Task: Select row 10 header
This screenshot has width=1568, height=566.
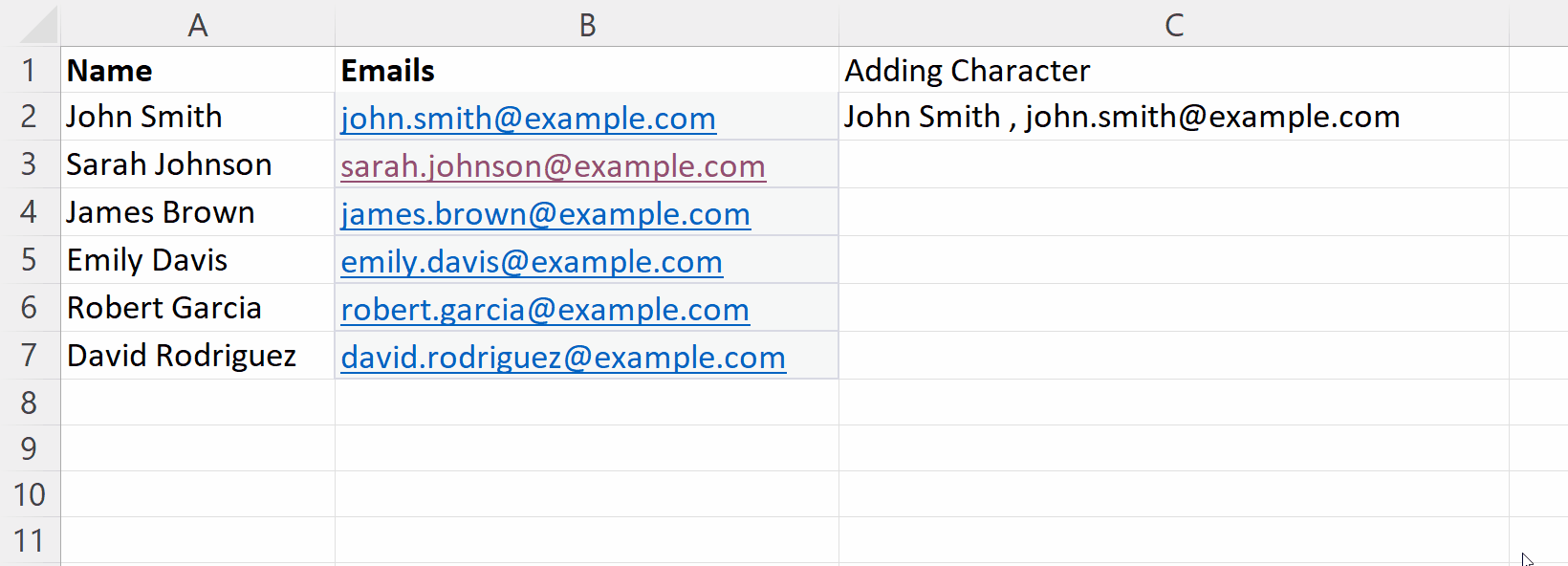Action: [x=30, y=494]
